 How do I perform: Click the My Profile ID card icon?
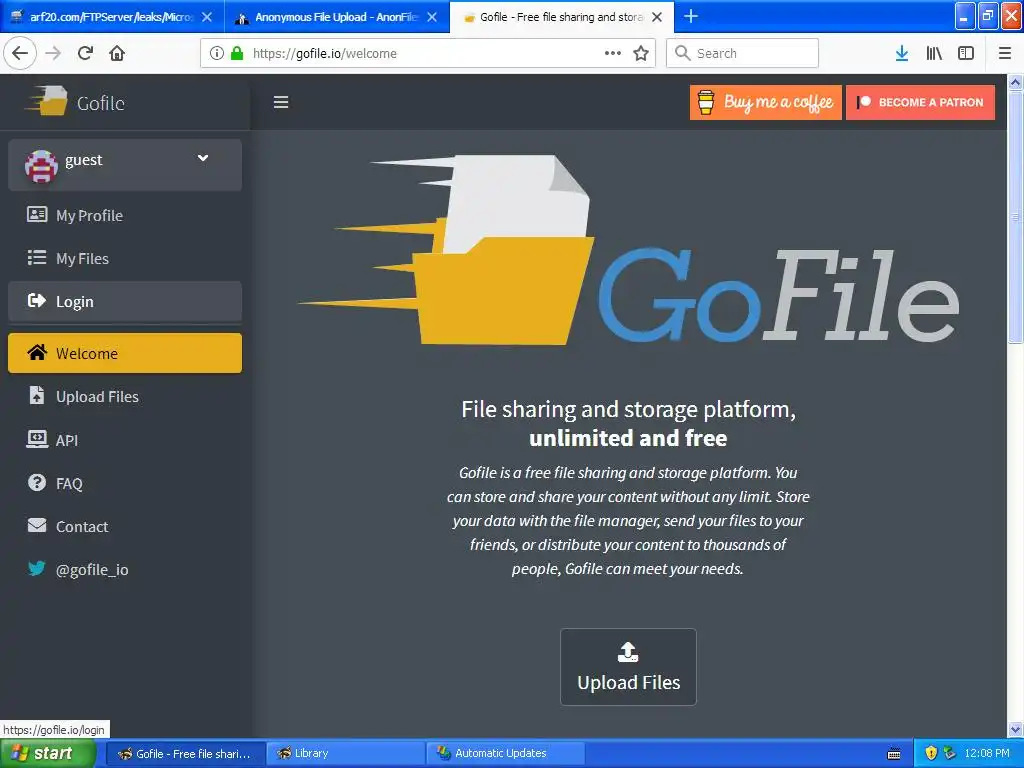(x=37, y=214)
